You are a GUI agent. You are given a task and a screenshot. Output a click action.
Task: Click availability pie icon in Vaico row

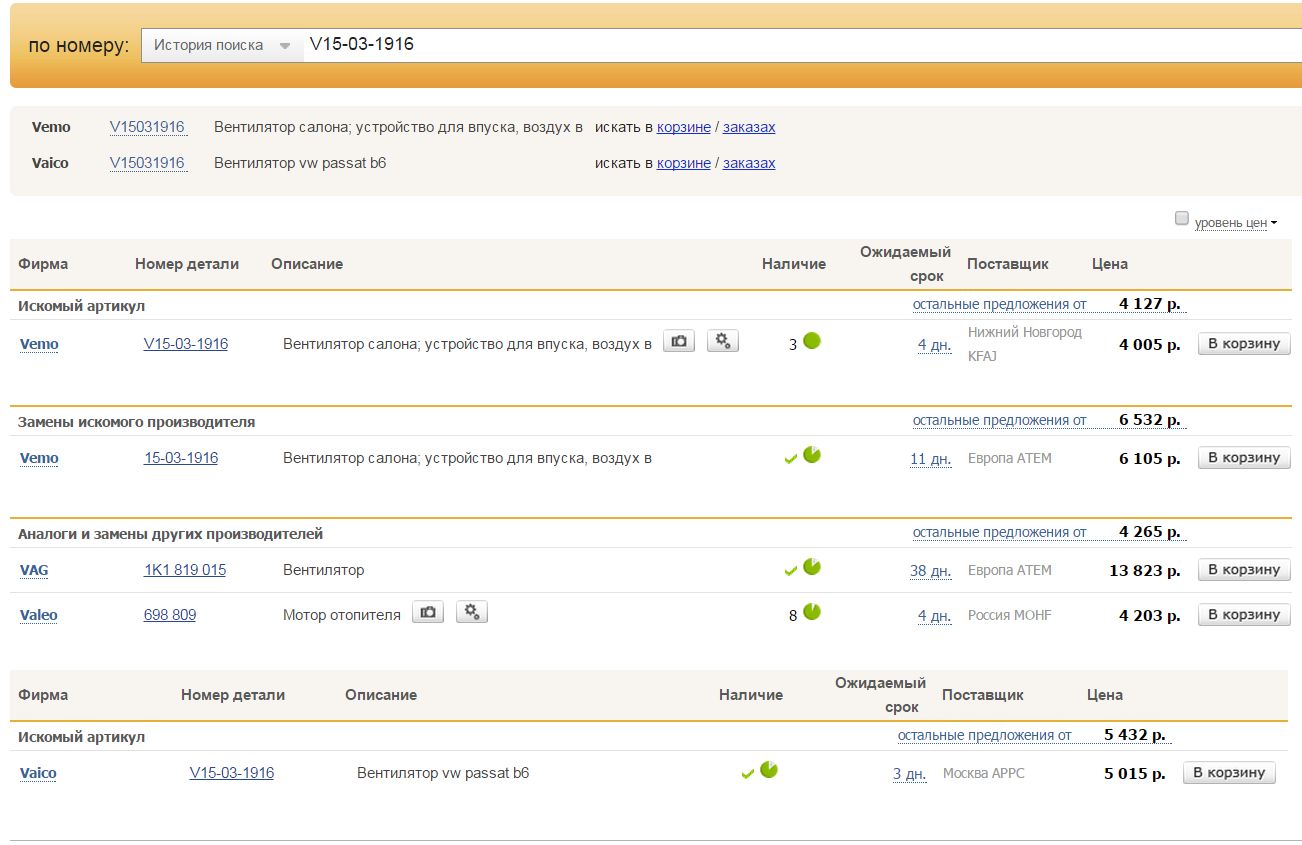(x=769, y=770)
